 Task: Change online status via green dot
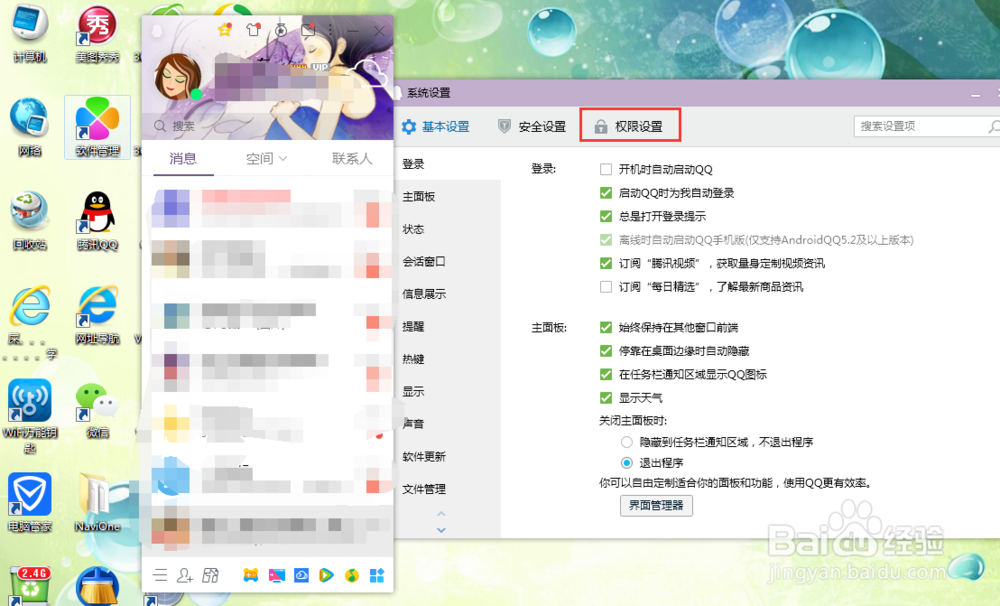[x=196, y=94]
